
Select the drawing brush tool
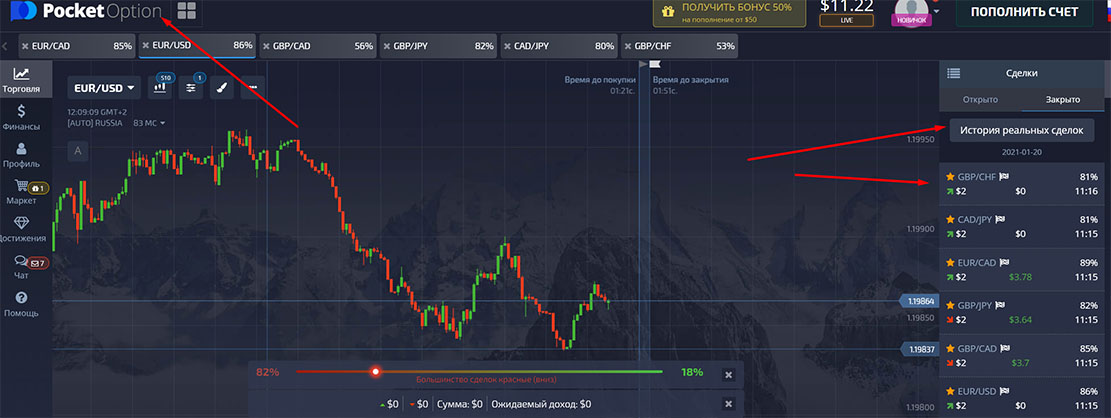(x=221, y=87)
